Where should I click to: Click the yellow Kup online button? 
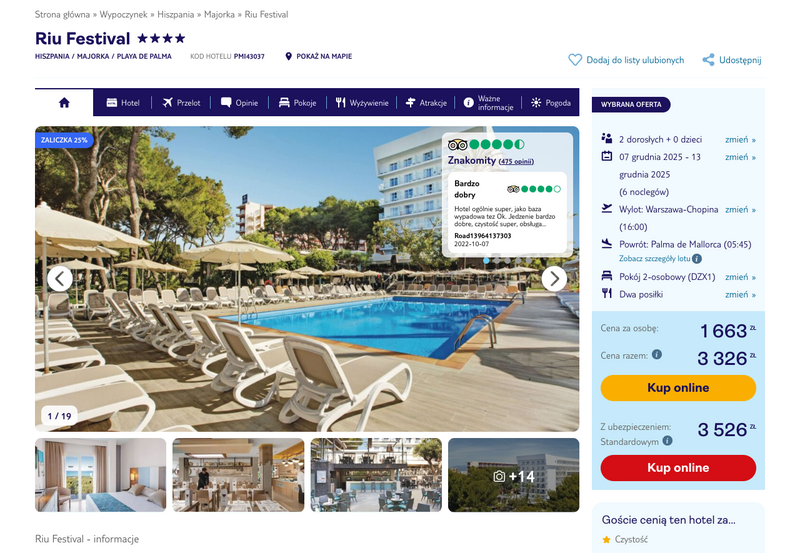point(678,388)
